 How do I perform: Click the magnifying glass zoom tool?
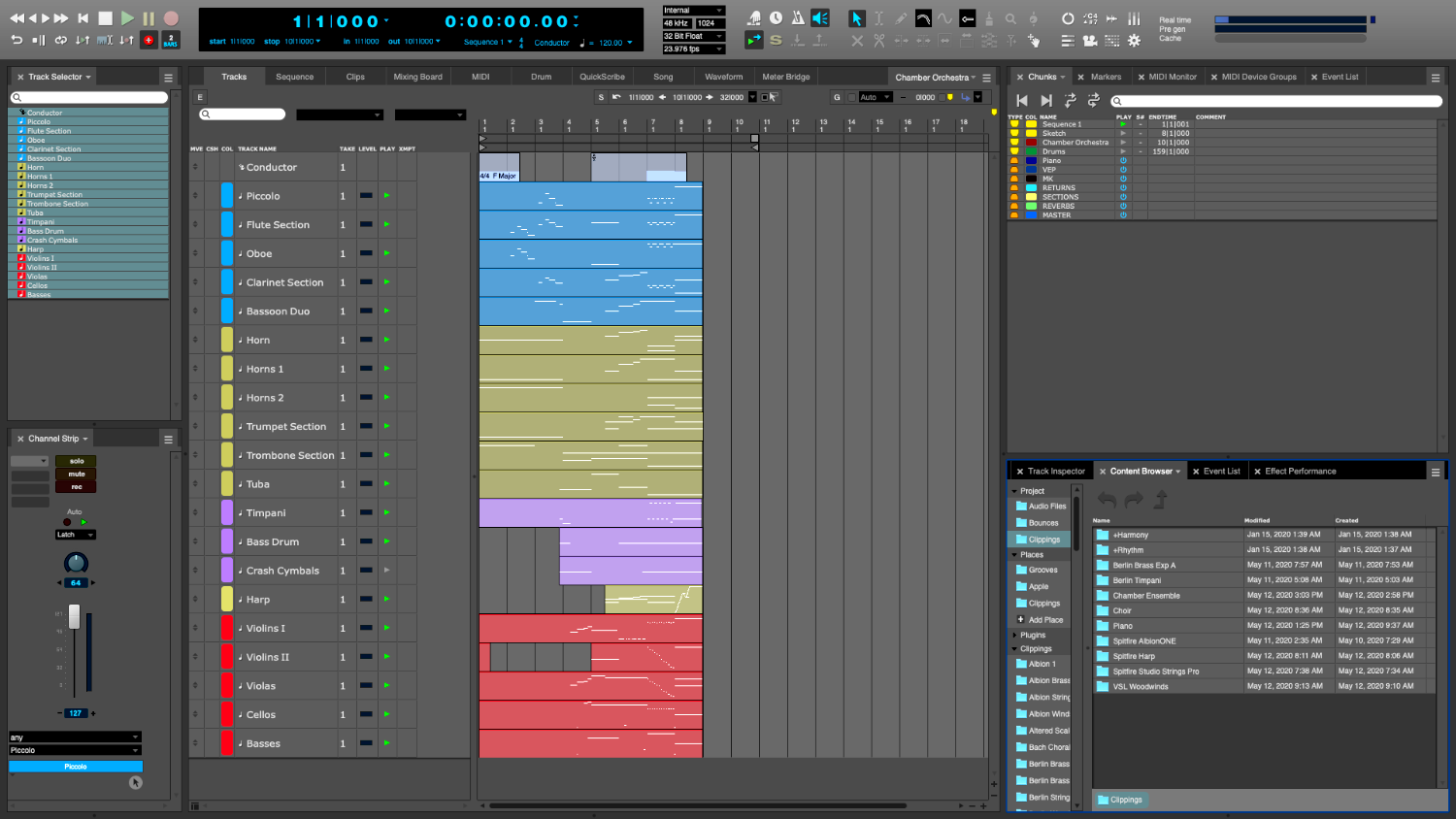click(x=1012, y=18)
